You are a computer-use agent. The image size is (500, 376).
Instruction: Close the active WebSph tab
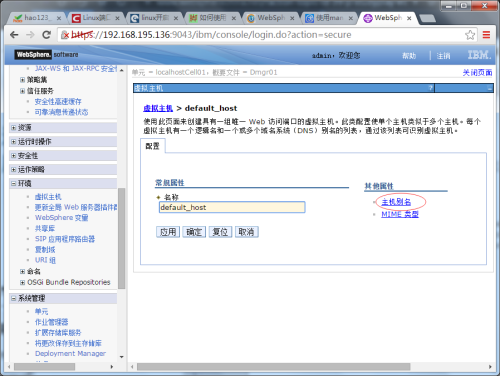(409, 18)
